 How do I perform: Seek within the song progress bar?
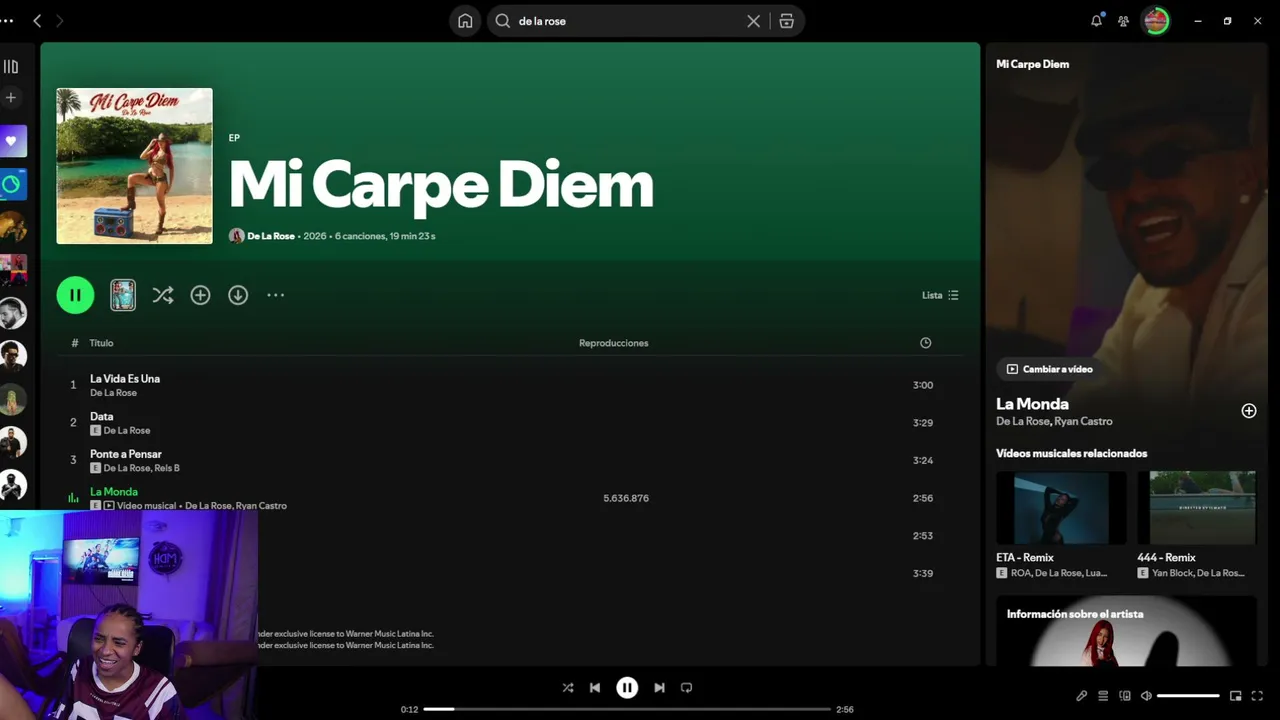coord(627,709)
